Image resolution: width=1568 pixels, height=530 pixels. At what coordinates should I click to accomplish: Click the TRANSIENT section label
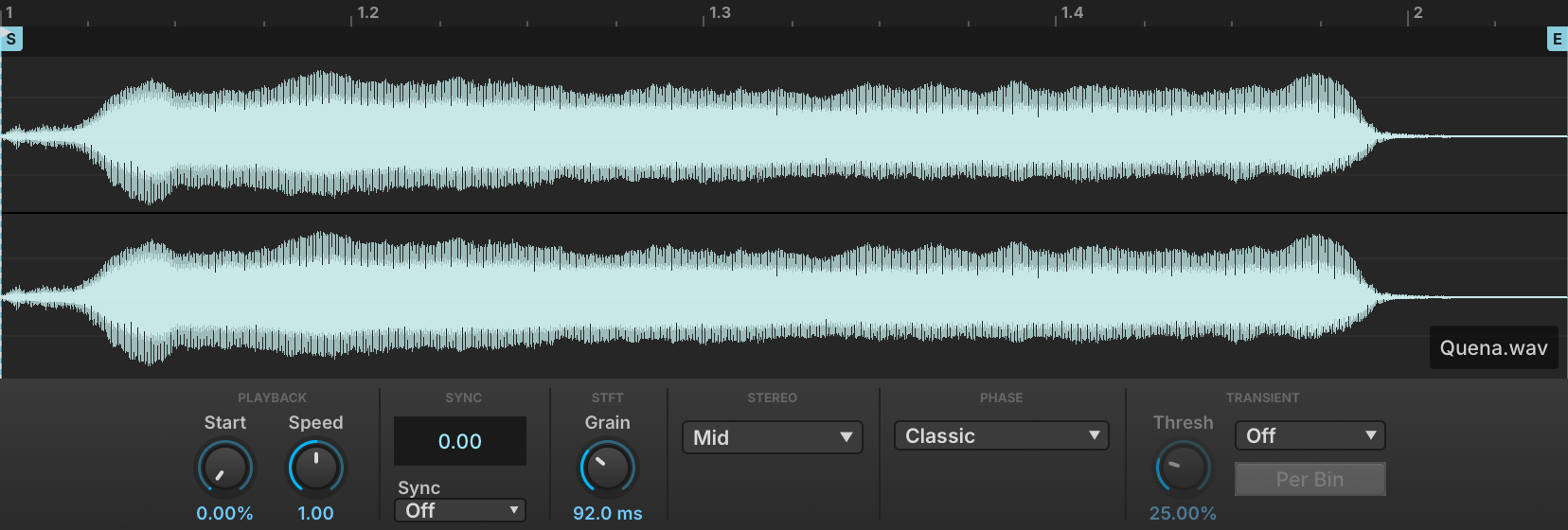[x=1263, y=397]
